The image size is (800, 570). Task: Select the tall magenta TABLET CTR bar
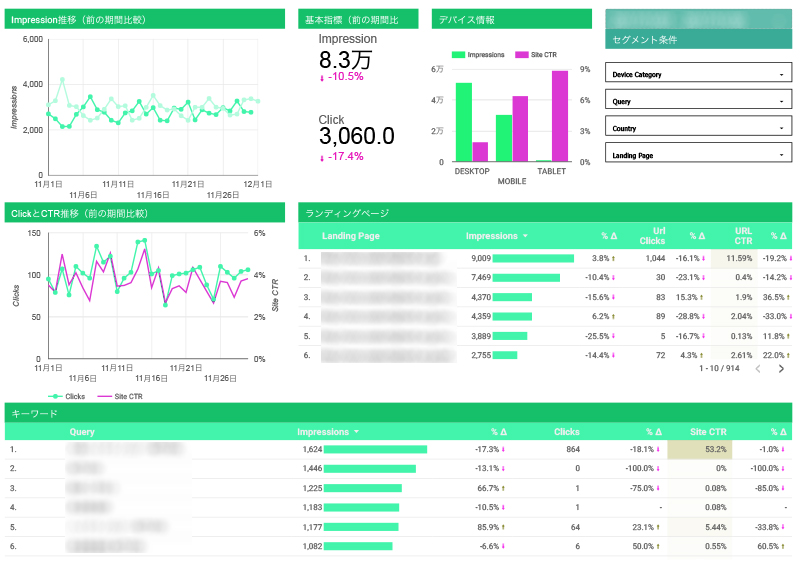click(560, 115)
